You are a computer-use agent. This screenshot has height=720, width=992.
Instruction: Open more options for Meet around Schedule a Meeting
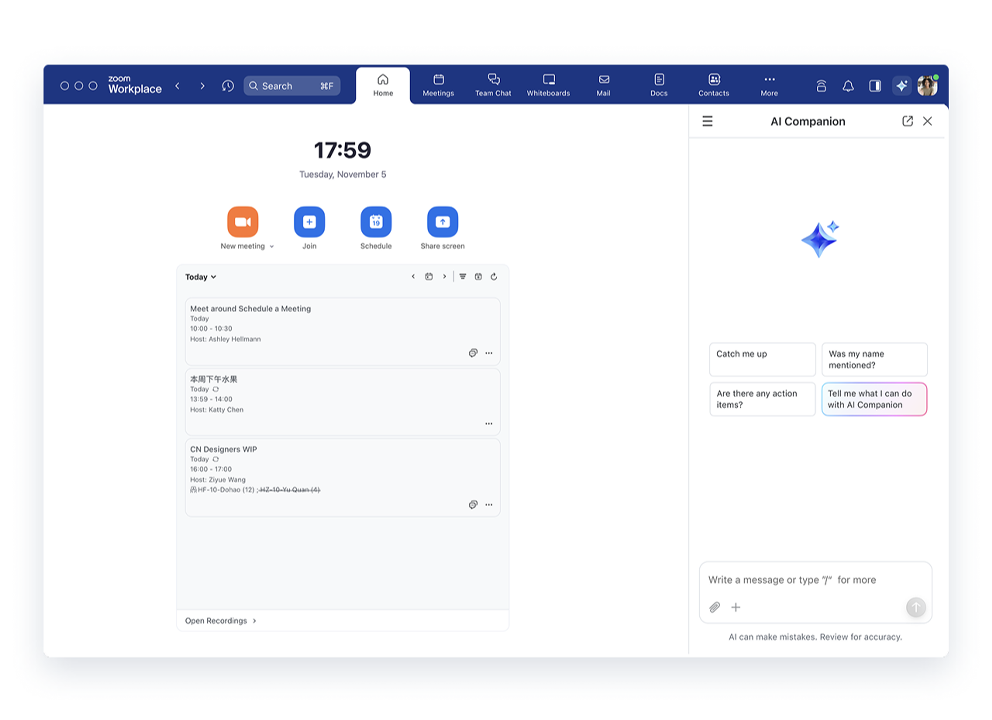(x=489, y=353)
